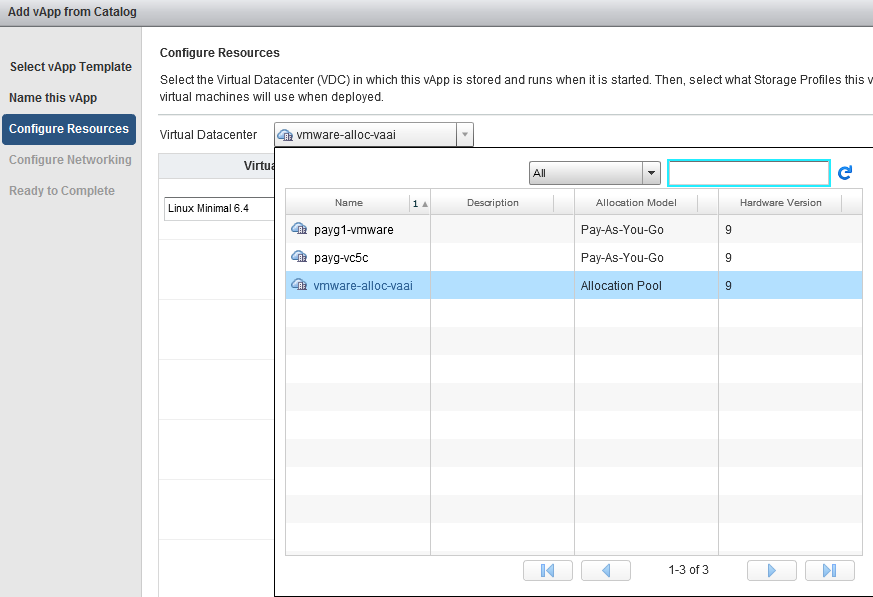Select the Configure Resources step
Screen dimensions: 873x597
click(69, 129)
